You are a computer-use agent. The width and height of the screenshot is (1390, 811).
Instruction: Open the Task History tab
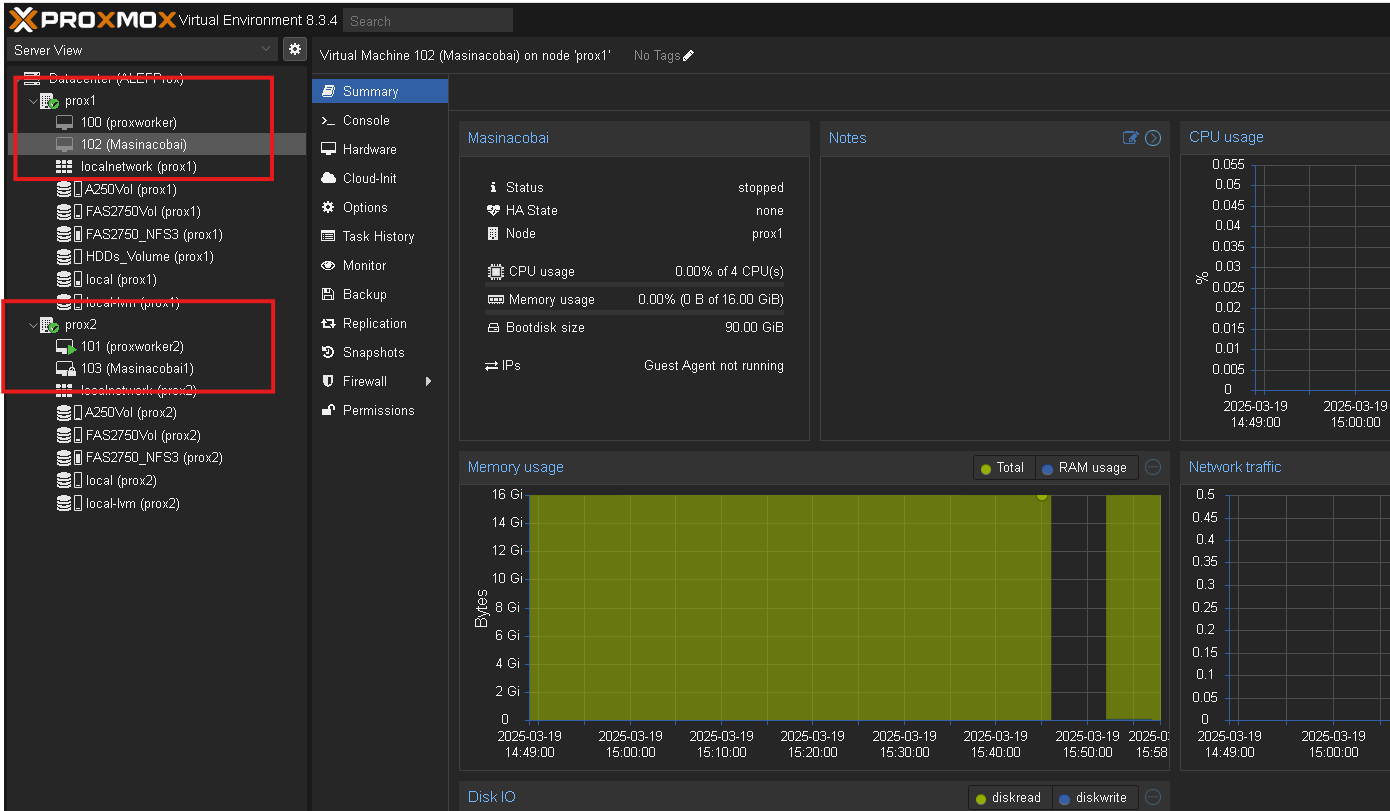(380, 236)
